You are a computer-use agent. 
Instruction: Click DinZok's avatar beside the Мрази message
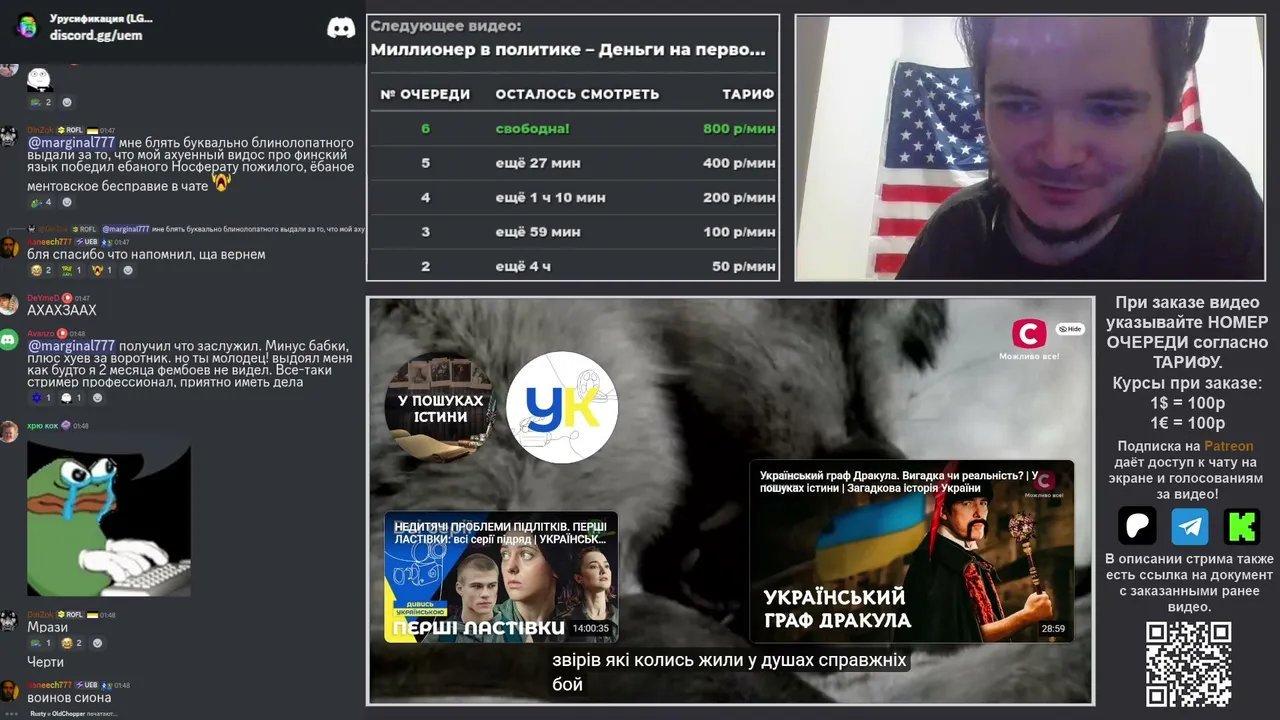pyautogui.click(x=9, y=621)
